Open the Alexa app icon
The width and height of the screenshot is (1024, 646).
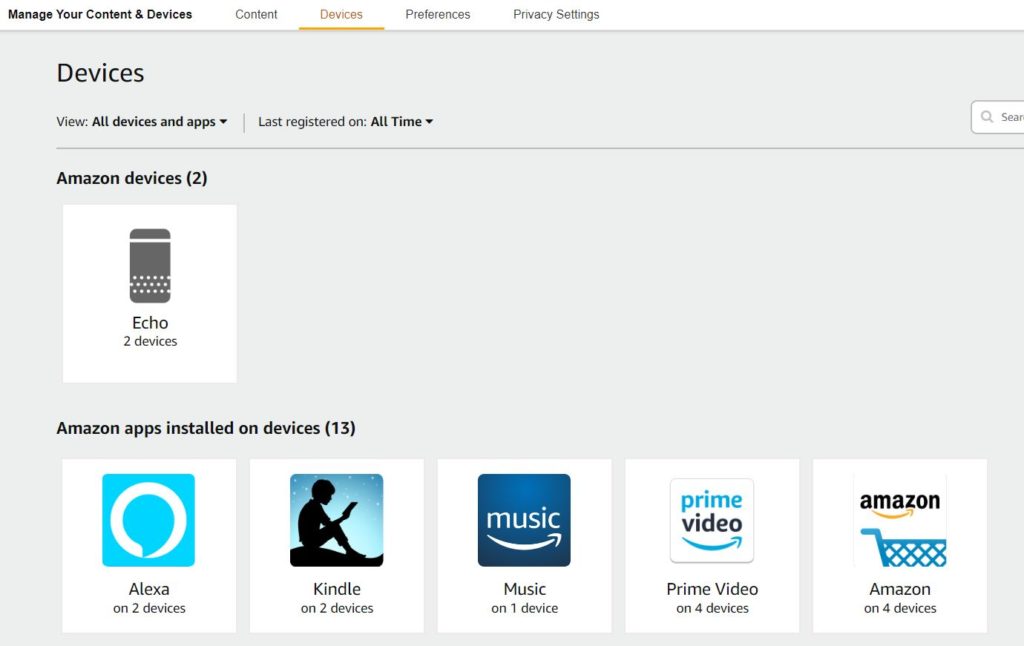coord(148,520)
